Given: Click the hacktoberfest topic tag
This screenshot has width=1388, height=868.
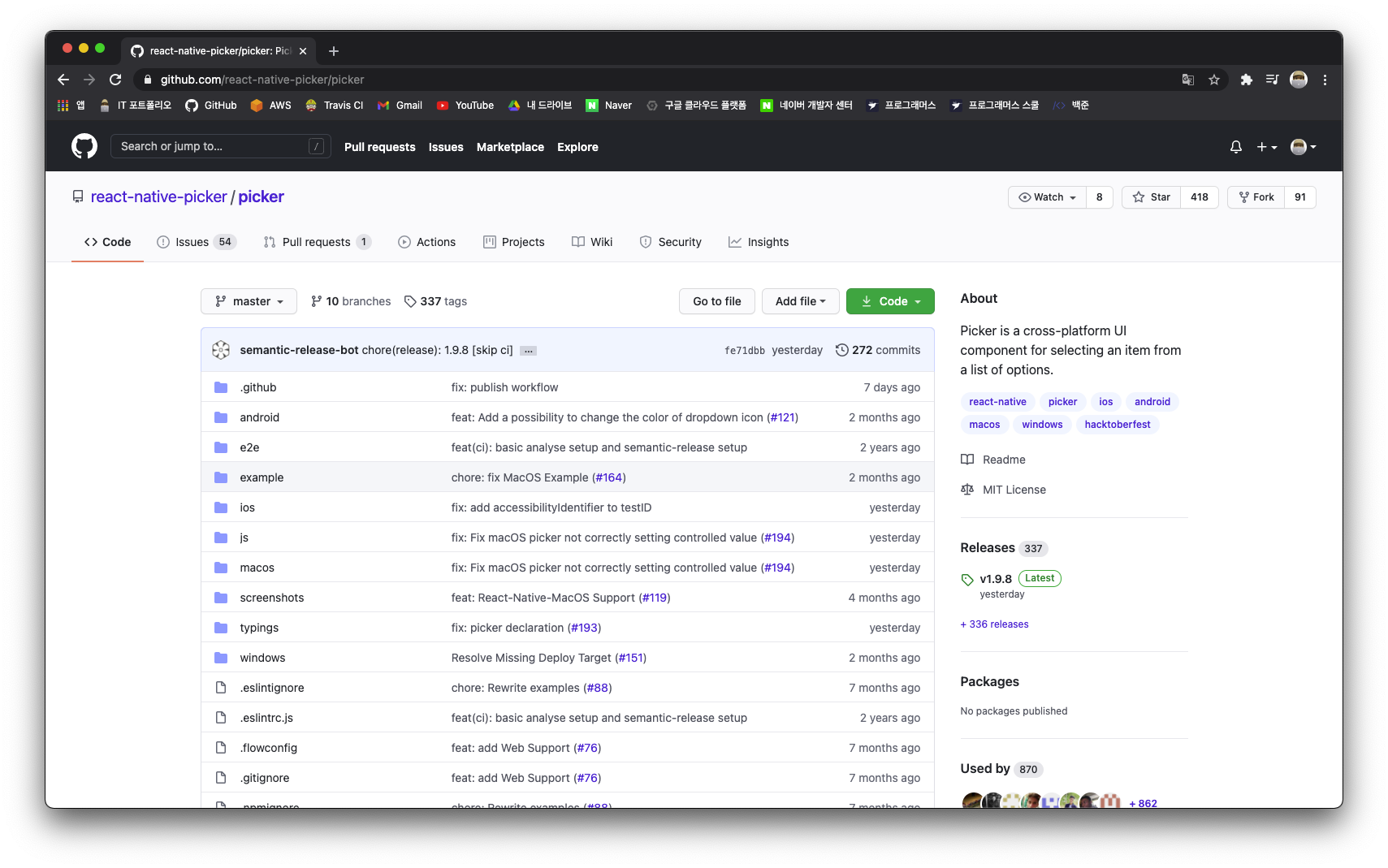Looking at the screenshot, I should click(1118, 425).
